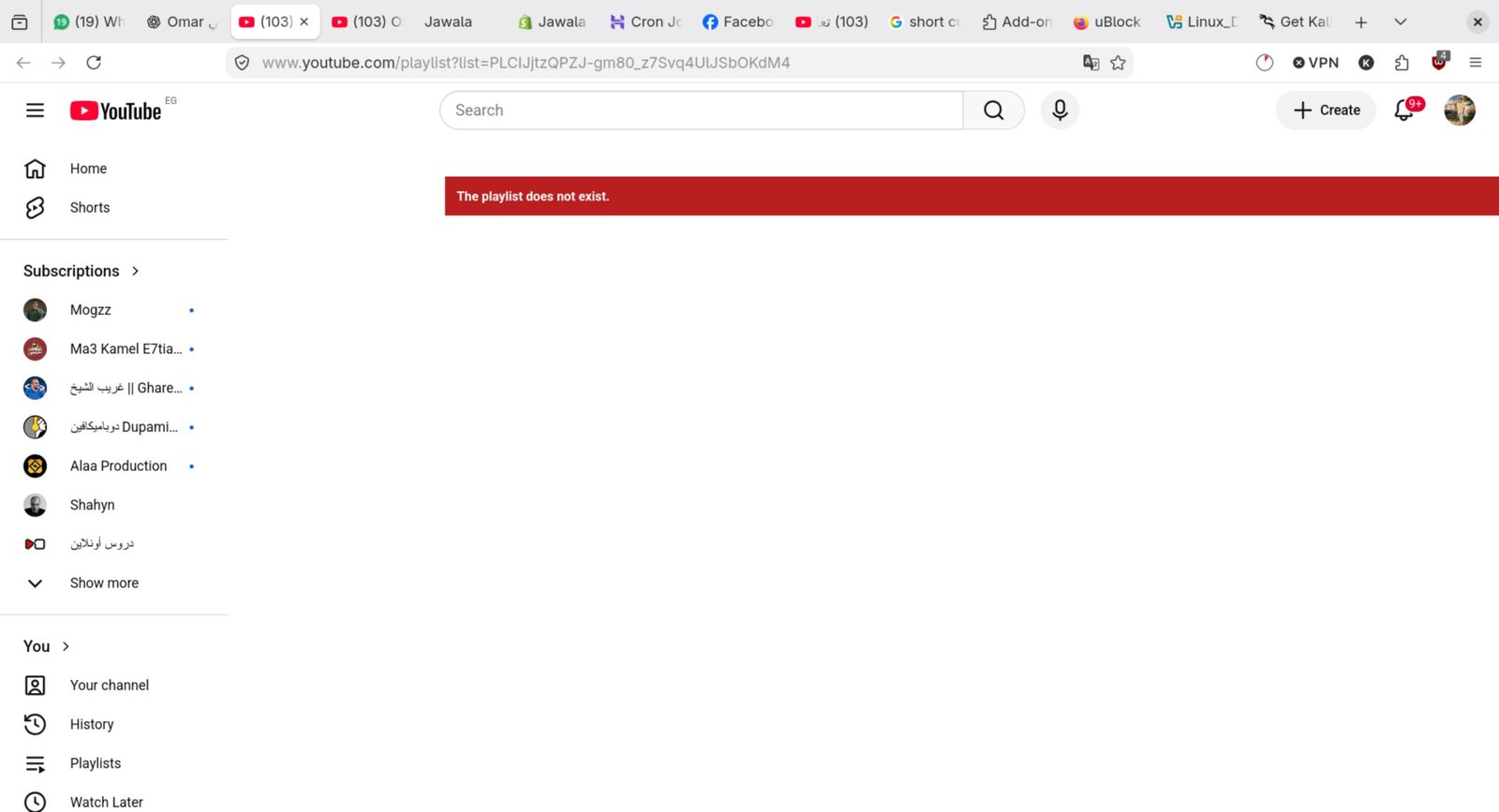
Task: Click the Alaa Production avatar icon
Action: 35,466
